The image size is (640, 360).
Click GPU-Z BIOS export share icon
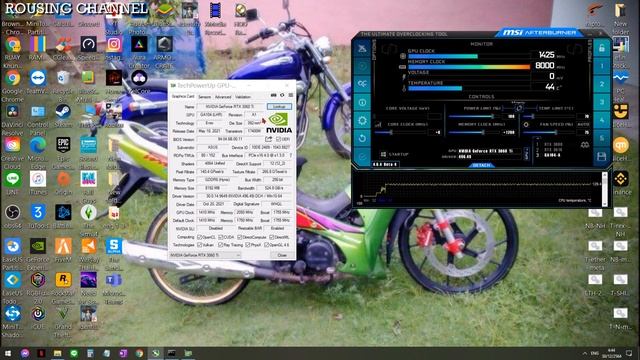pyautogui.click(x=268, y=139)
